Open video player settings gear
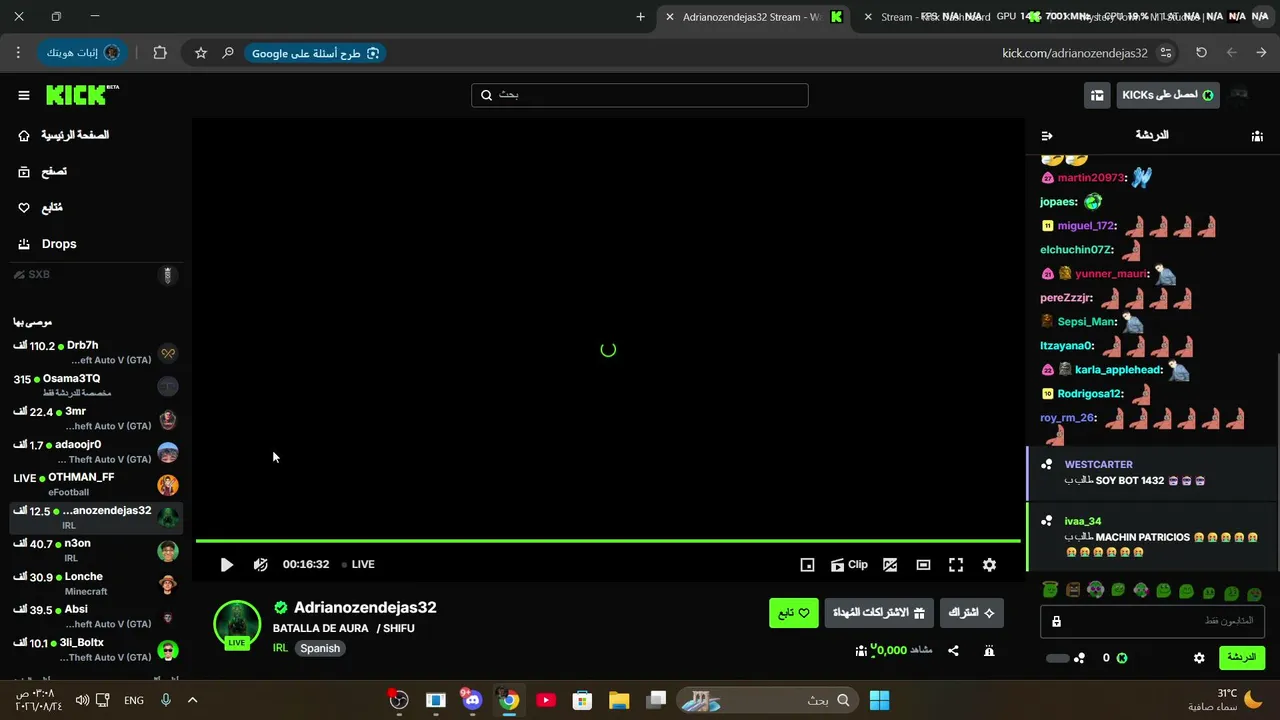 pyautogui.click(x=989, y=565)
